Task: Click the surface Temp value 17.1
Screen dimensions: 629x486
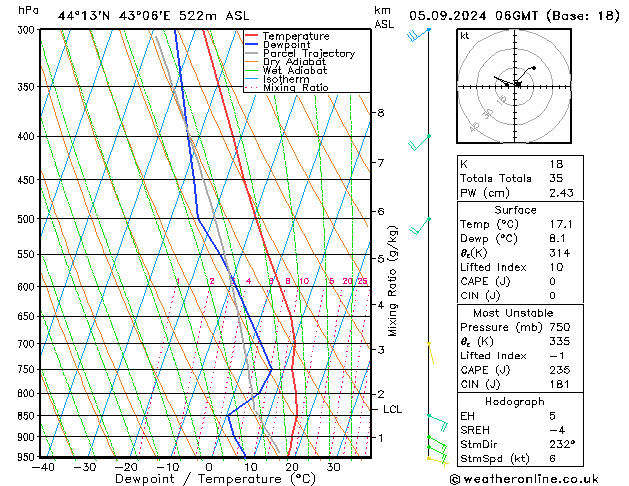Action: [x=560, y=224]
